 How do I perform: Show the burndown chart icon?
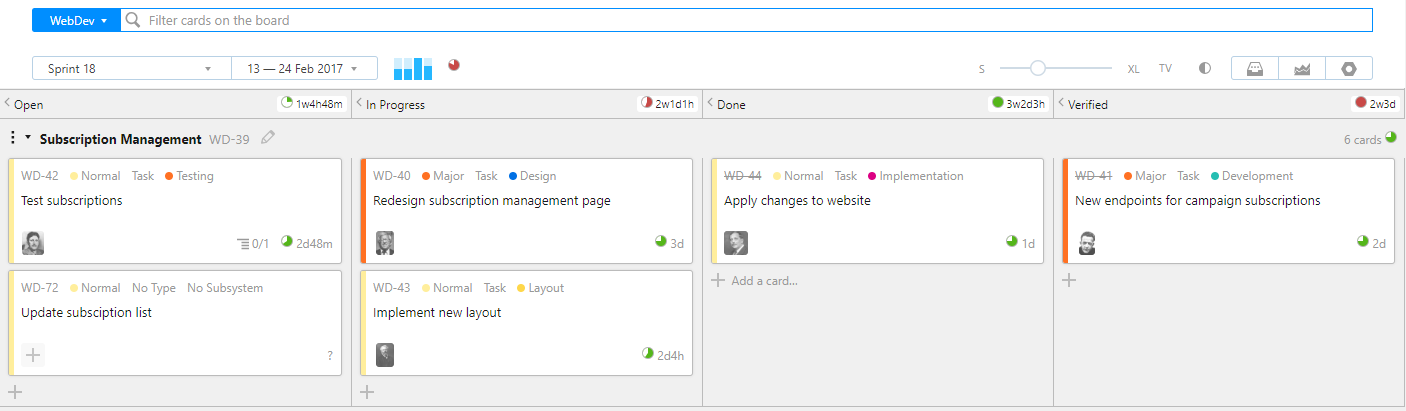coord(1301,68)
